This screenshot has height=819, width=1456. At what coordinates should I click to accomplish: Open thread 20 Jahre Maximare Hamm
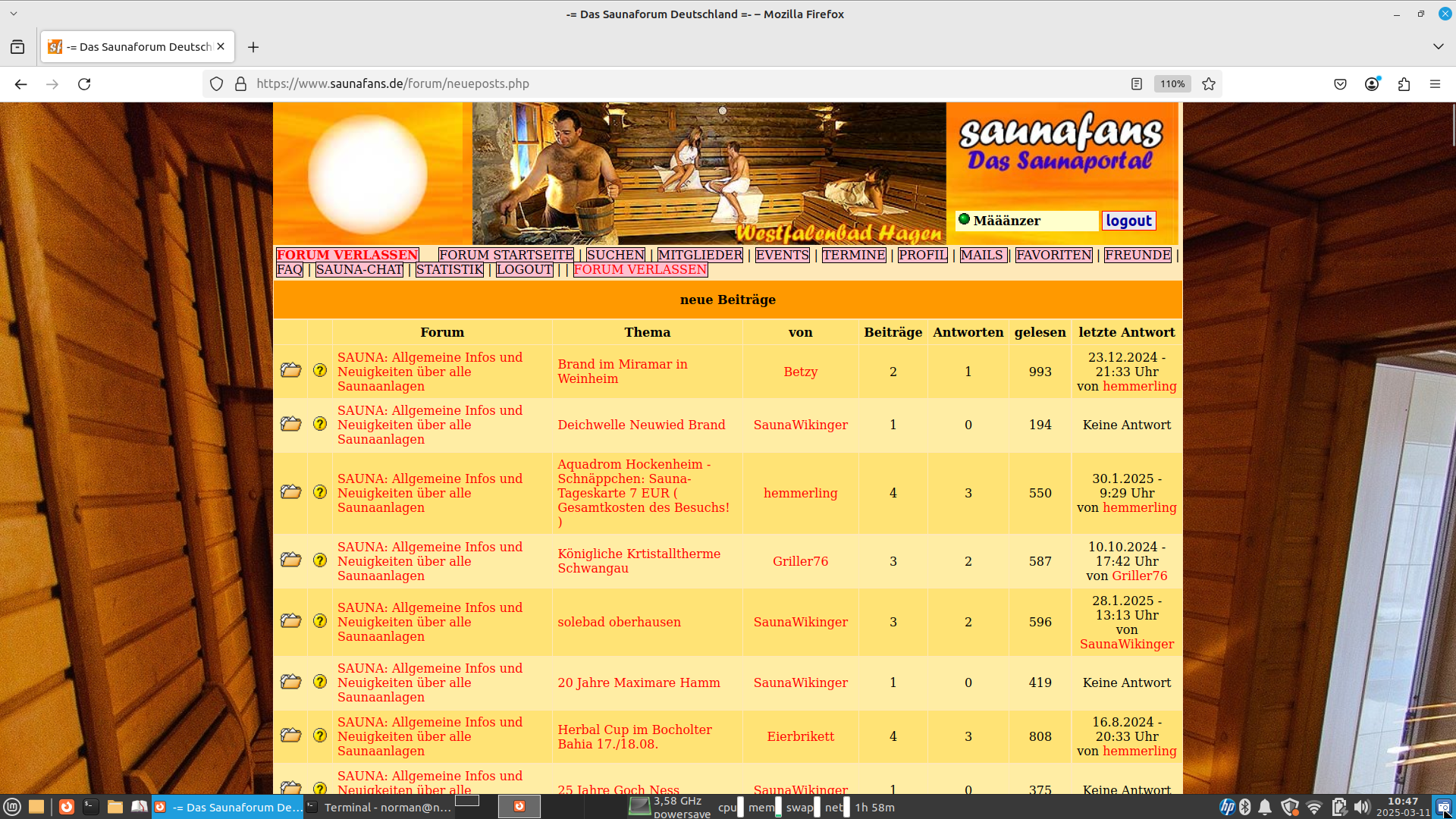(639, 682)
